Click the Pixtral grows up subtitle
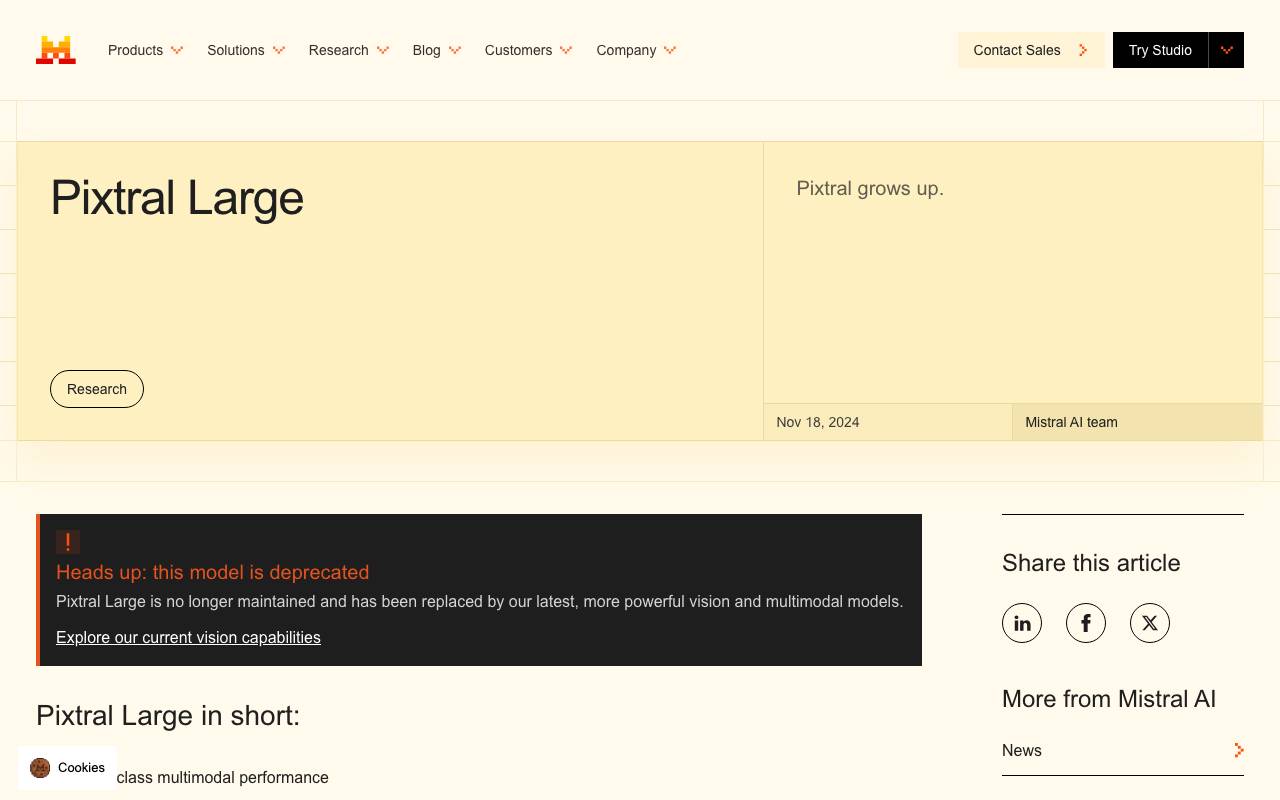Screen dimensions: 1280x800 tap(870, 188)
